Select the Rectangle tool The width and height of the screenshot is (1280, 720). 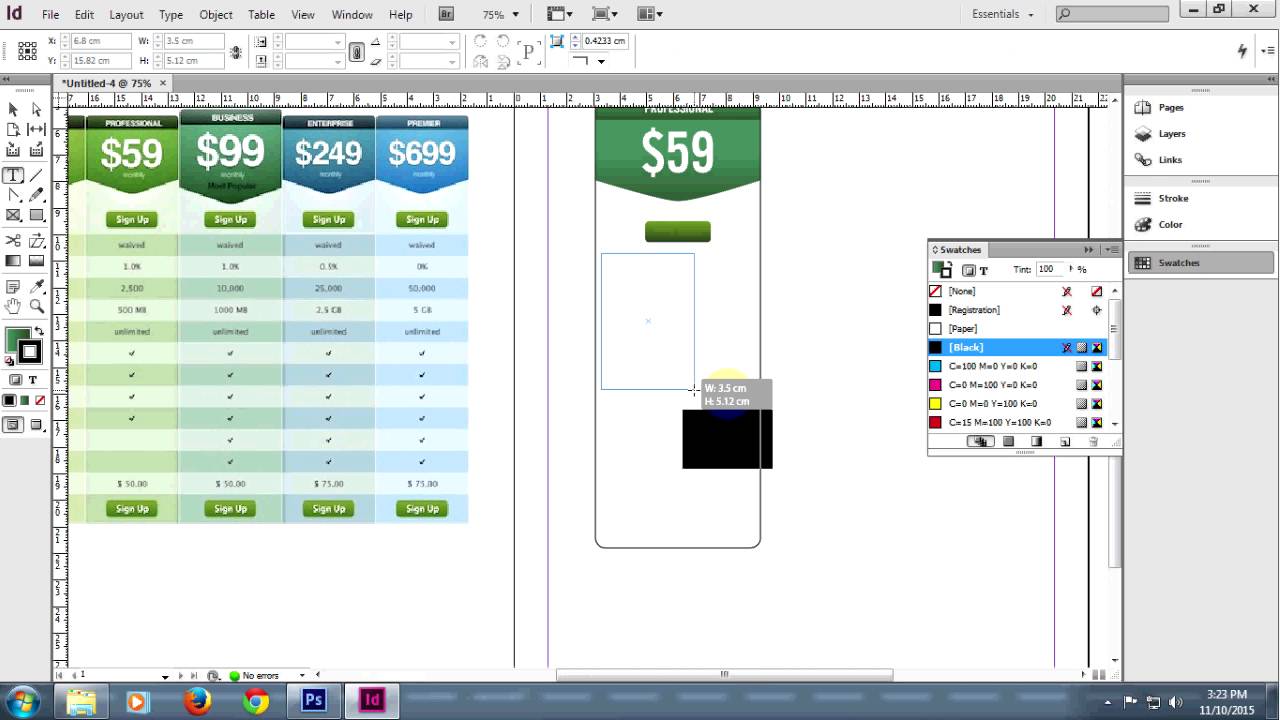tap(36, 215)
